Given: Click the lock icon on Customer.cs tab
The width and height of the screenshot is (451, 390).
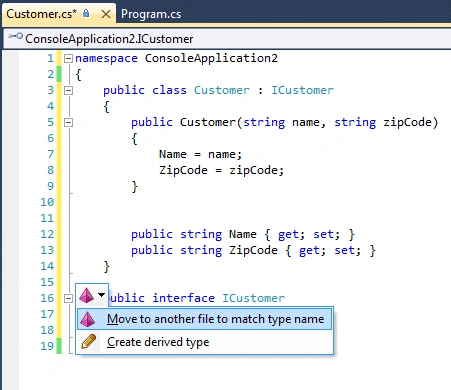Looking at the screenshot, I should tap(86, 13).
